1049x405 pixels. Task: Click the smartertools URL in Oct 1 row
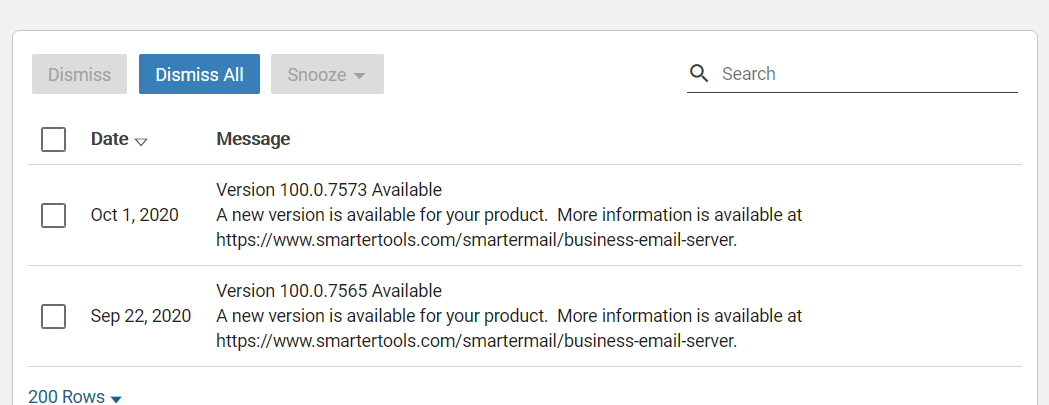tap(476, 240)
